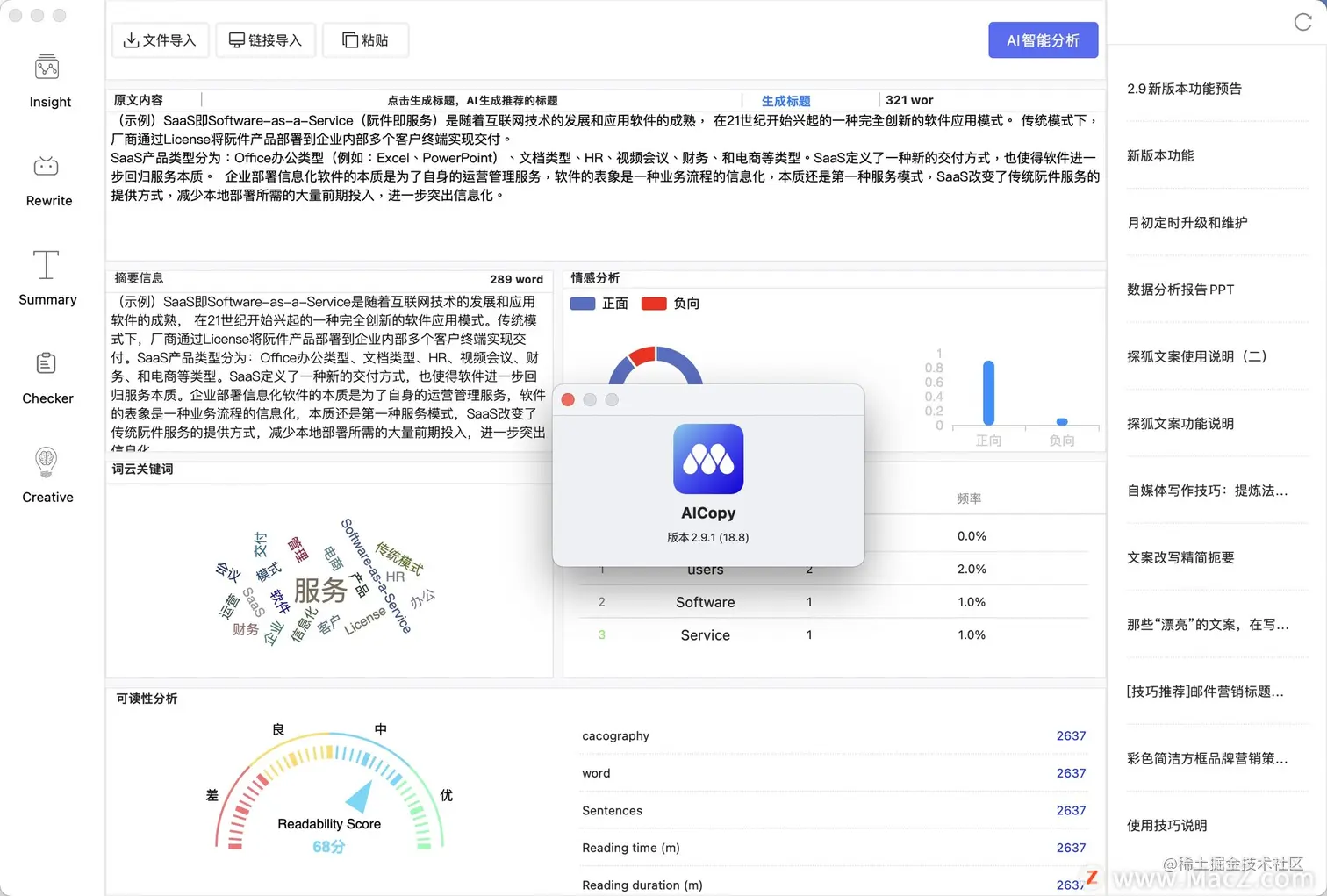Click the readability score gauge
The height and width of the screenshot is (896, 1327).
pyautogui.click(x=329, y=792)
